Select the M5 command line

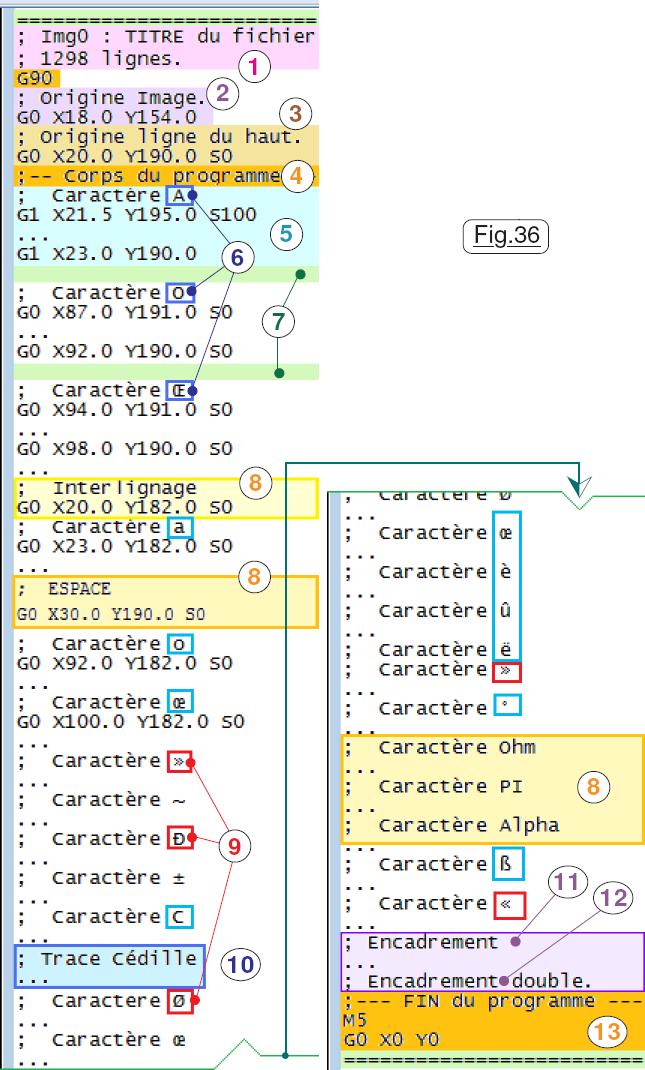[355, 1020]
